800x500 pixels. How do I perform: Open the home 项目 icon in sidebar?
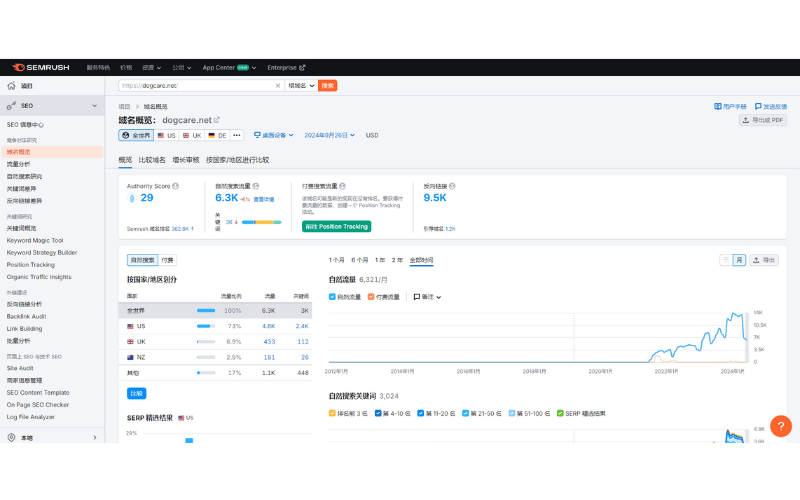11,86
